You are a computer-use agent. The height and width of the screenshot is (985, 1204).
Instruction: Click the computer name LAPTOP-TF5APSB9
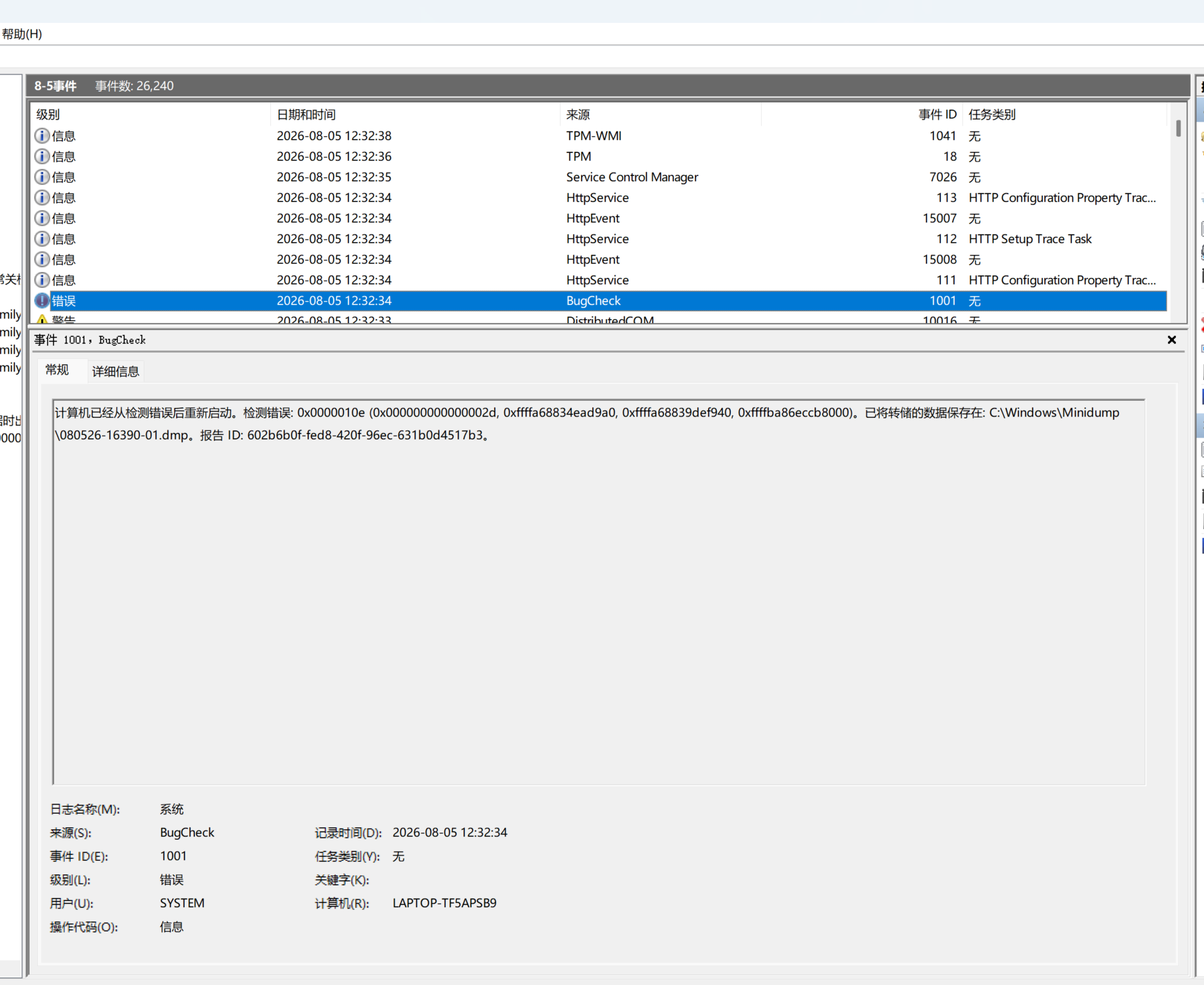444,903
